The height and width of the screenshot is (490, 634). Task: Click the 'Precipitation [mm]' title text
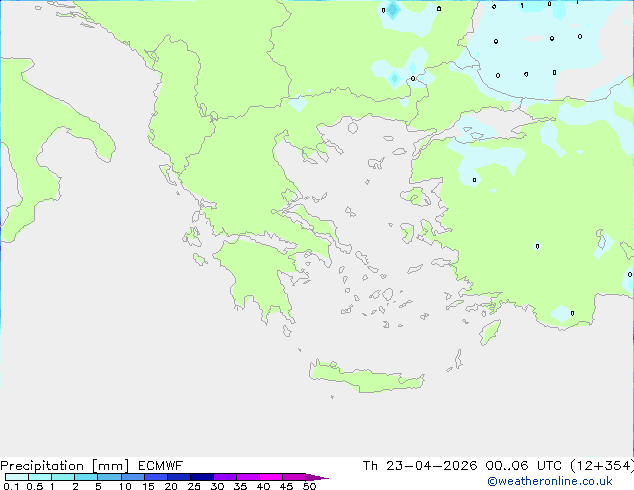(64, 466)
